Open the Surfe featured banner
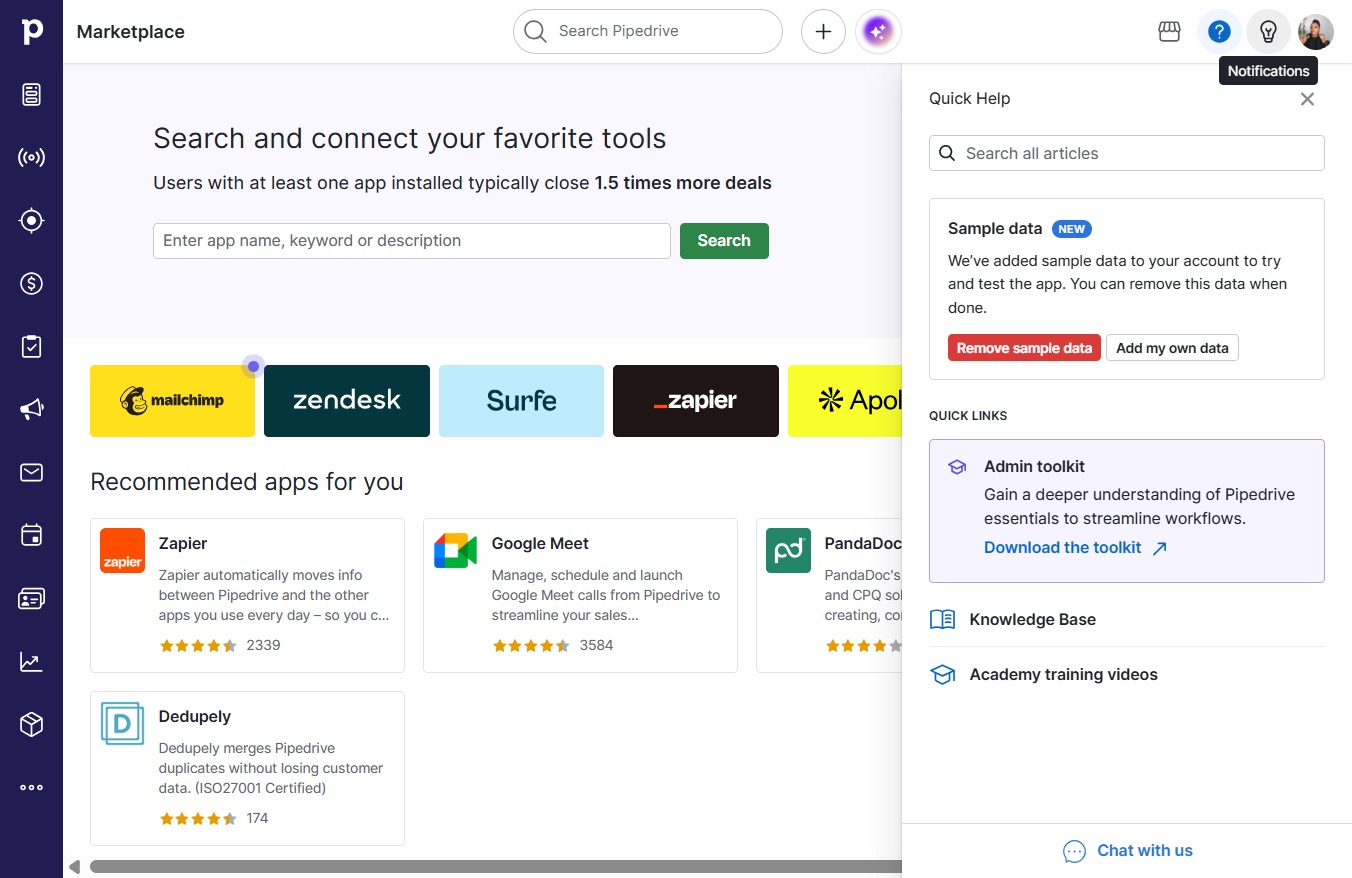This screenshot has height=878, width=1352. pos(521,401)
